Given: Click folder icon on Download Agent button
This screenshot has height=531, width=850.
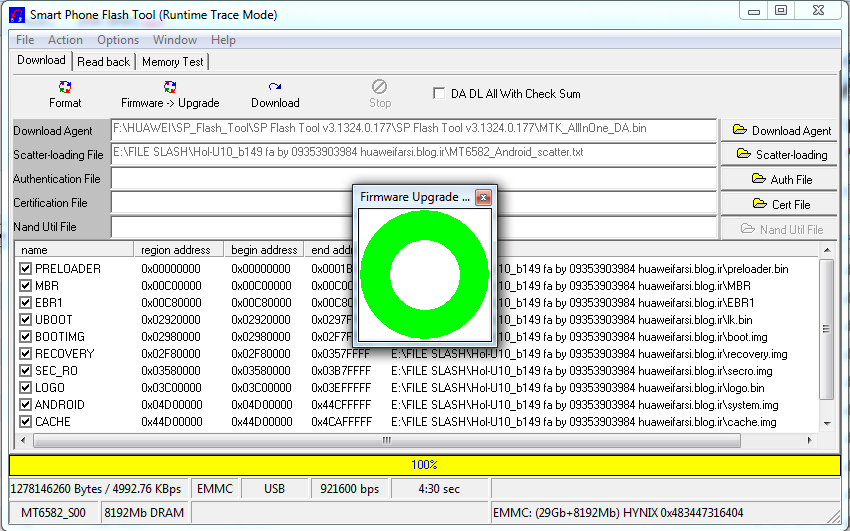Looking at the screenshot, I should pyautogui.click(x=739, y=129).
